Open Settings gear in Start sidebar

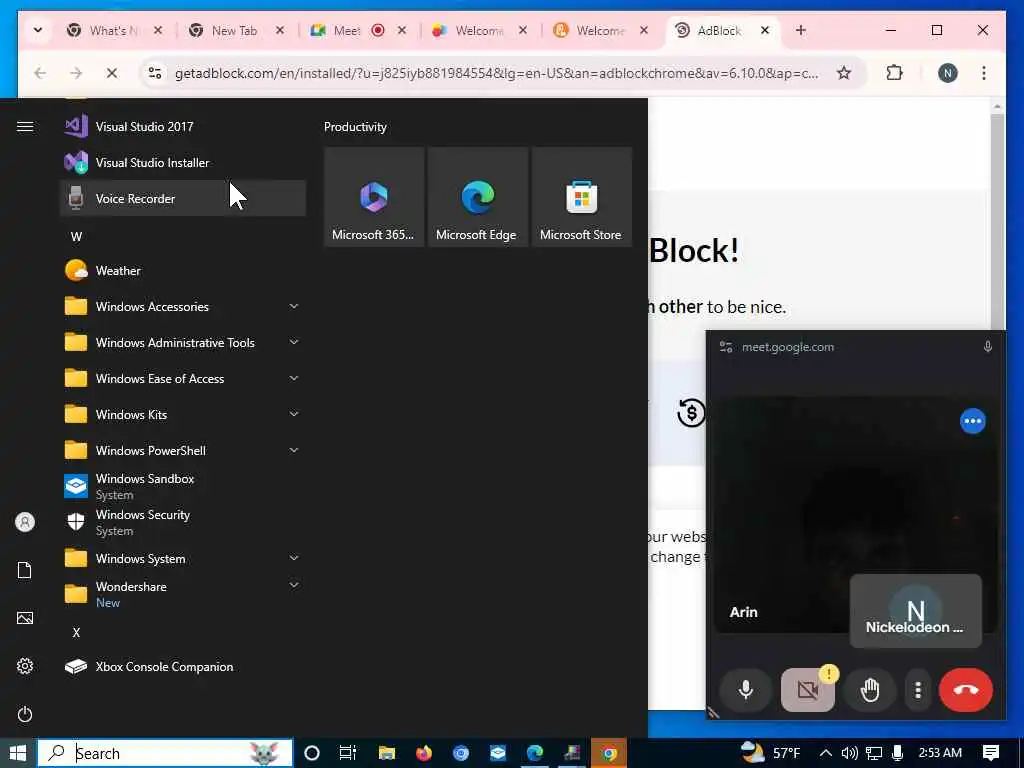point(25,666)
